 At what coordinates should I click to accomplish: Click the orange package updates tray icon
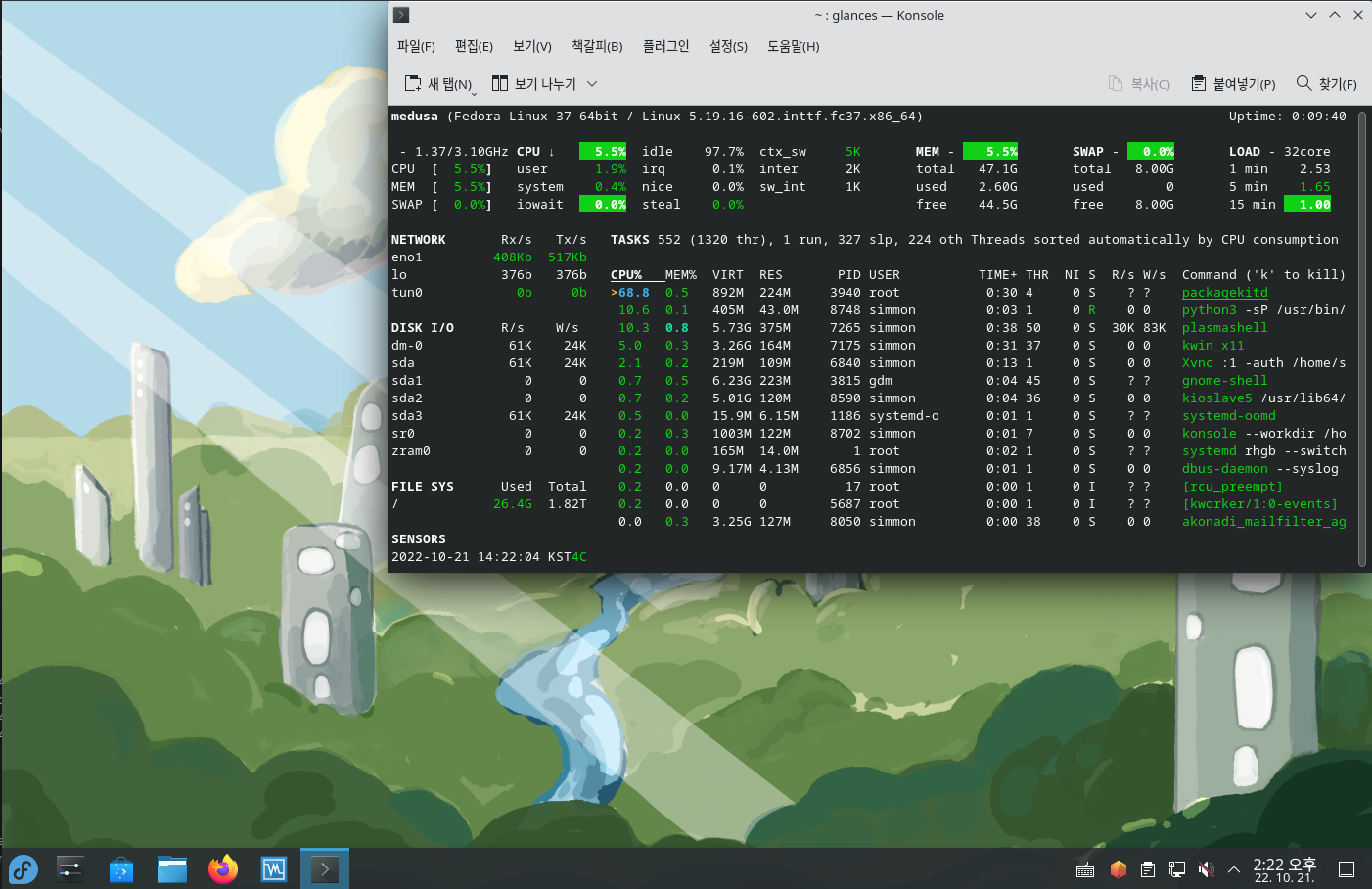(x=1119, y=869)
